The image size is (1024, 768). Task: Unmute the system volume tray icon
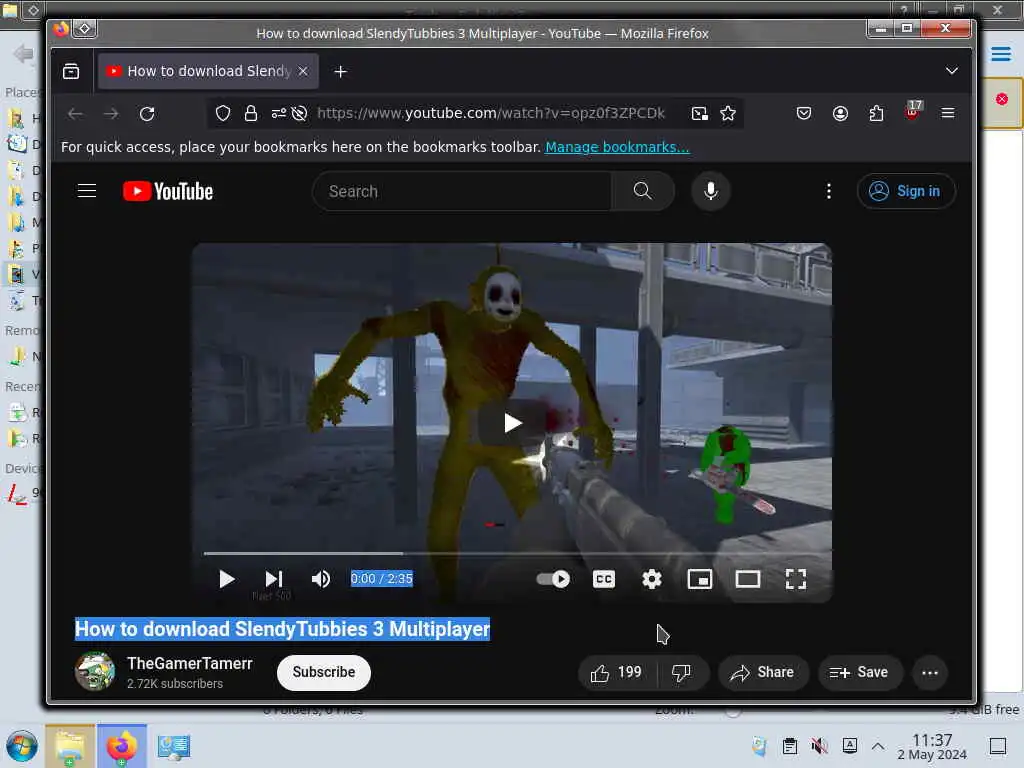819,746
